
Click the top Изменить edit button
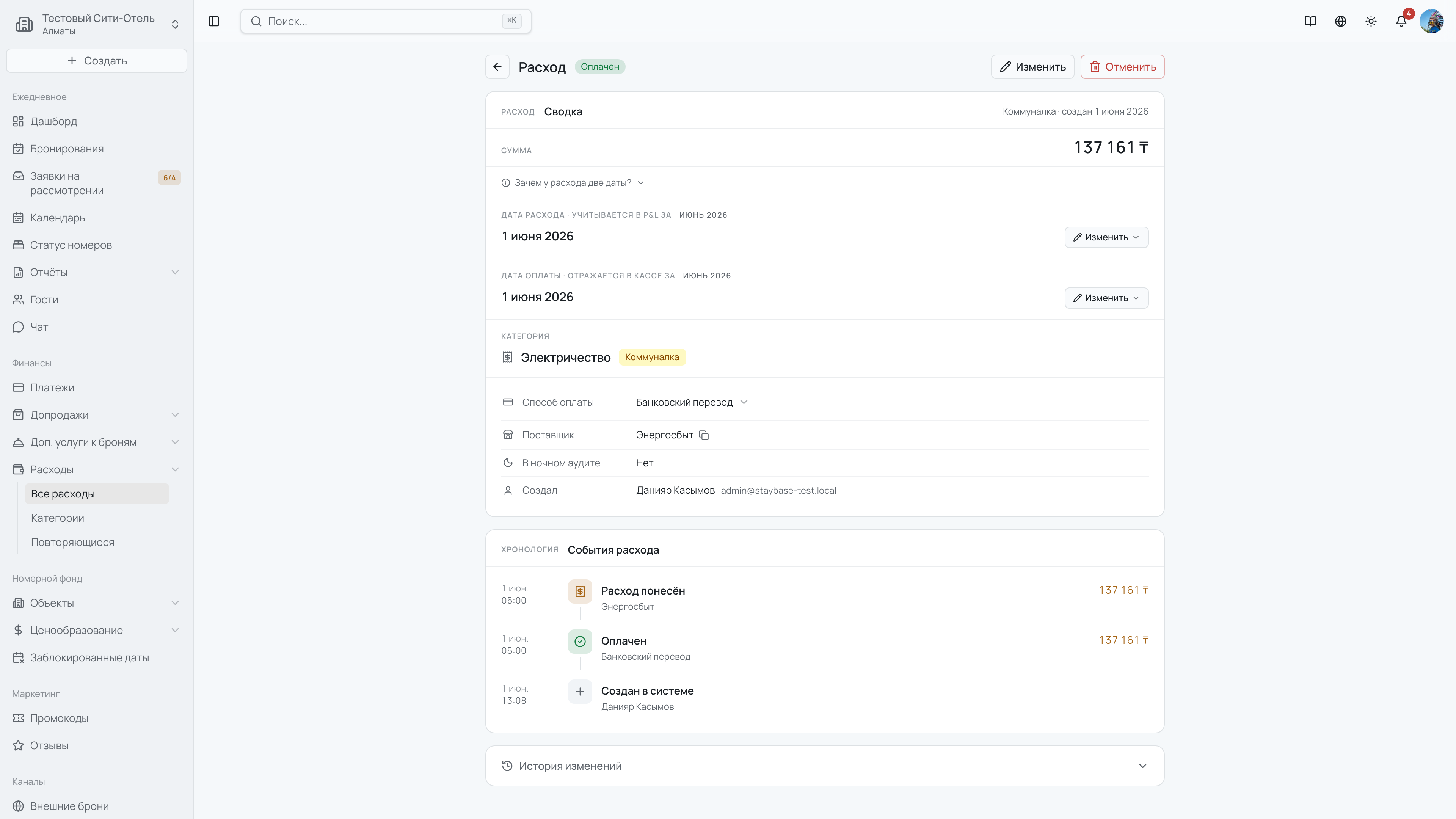click(x=1032, y=67)
